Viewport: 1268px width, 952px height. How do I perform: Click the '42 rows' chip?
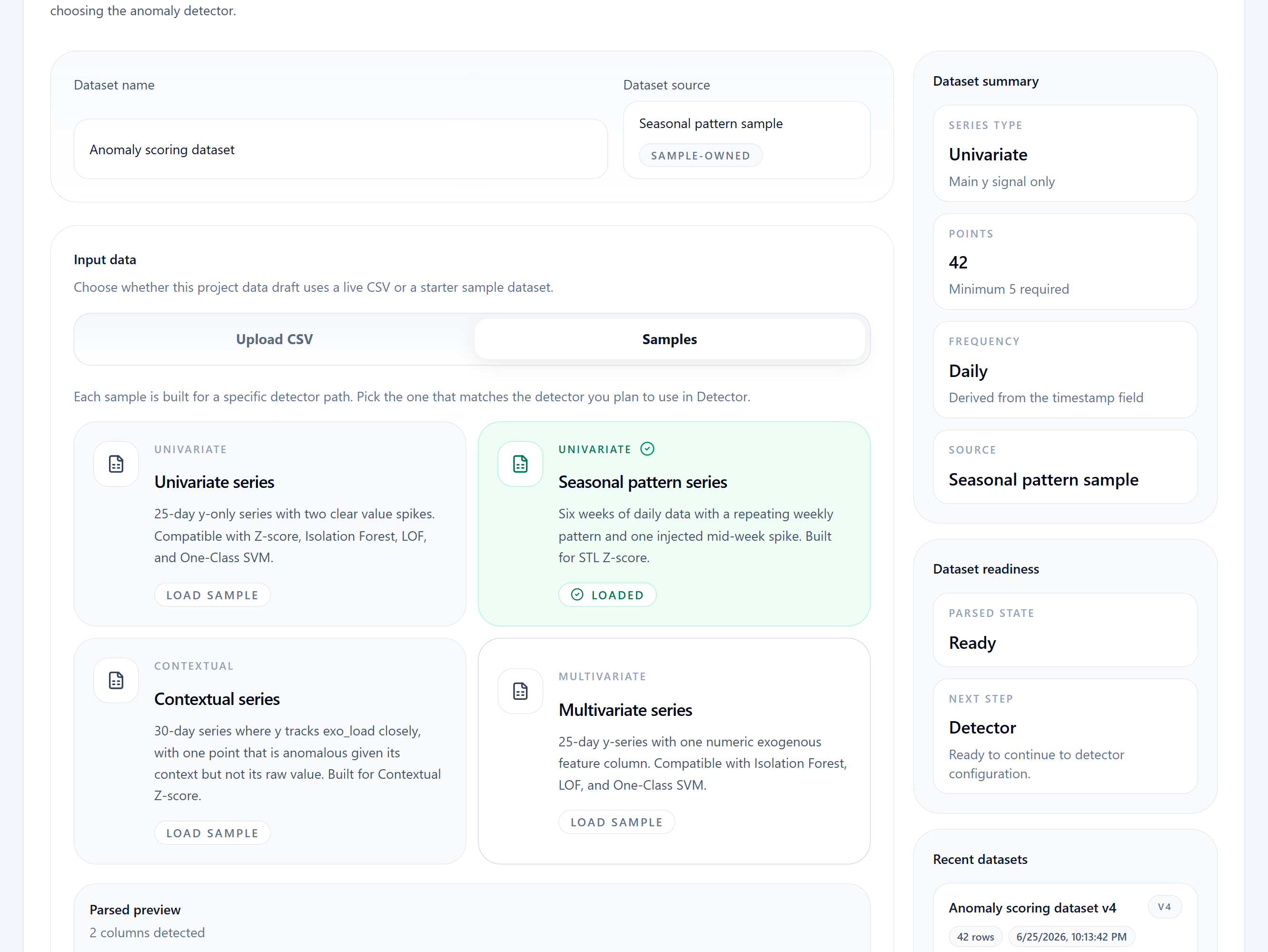click(x=976, y=936)
